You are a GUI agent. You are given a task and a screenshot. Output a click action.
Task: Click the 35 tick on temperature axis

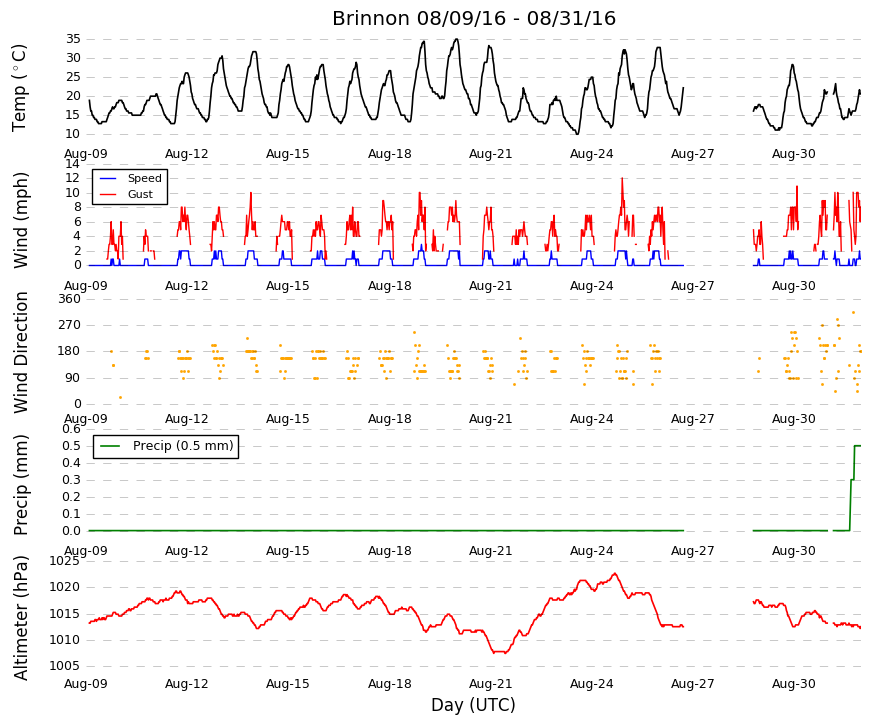click(73, 39)
